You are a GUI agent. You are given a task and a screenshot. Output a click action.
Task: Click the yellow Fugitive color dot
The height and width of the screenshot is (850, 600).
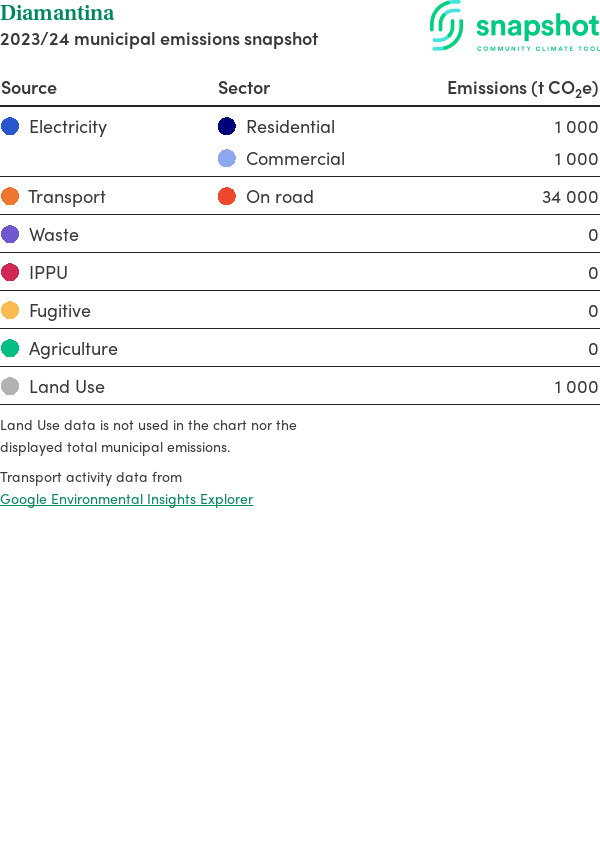pos(10,310)
